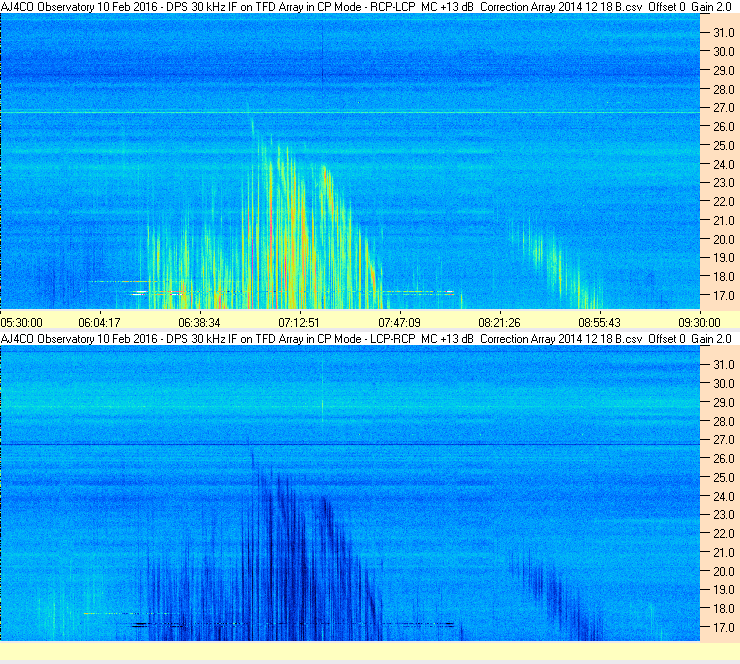Viewport: 740px width, 664px height.
Task: Click the 06:04:17 time axis label
Action: [x=99, y=323]
